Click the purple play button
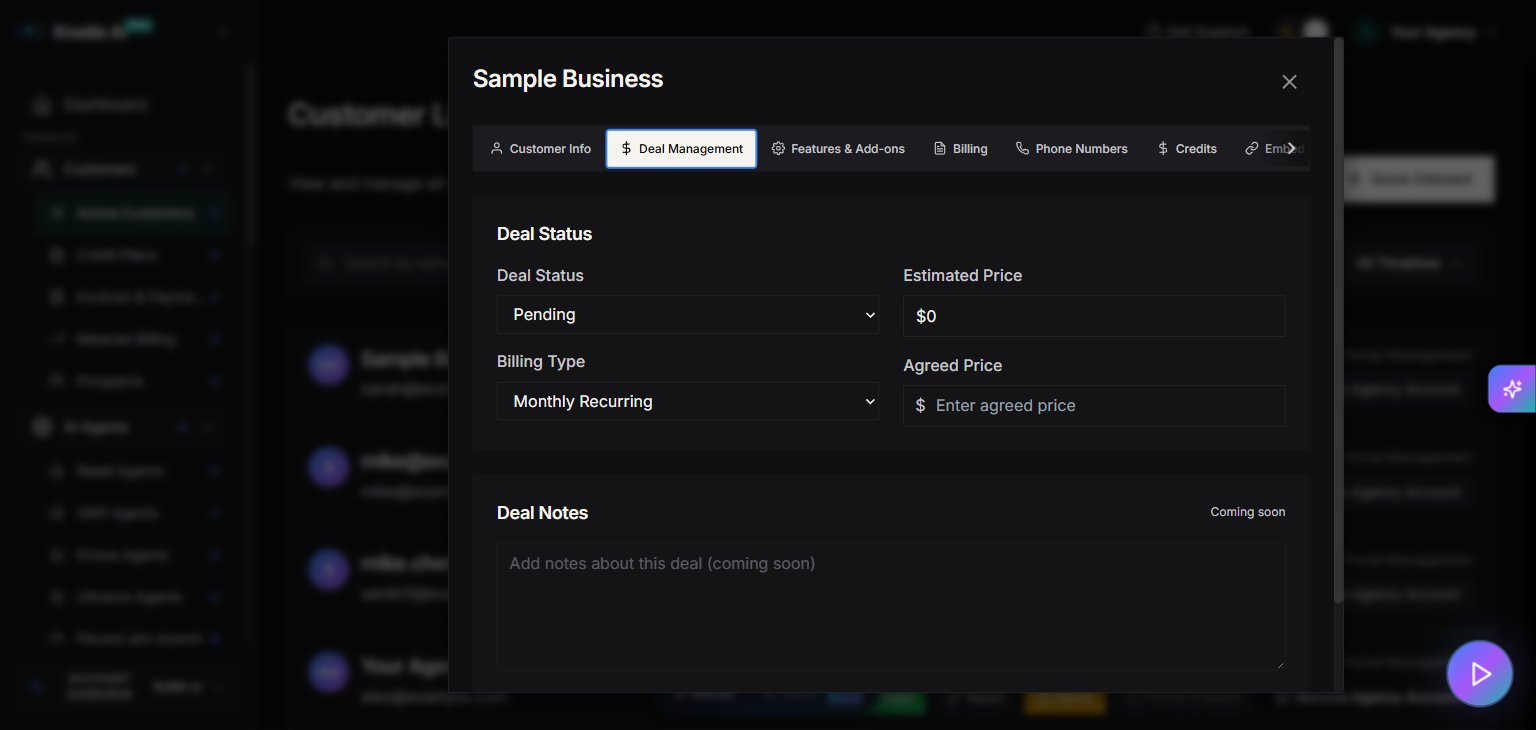The image size is (1536, 730). pos(1480,674)
